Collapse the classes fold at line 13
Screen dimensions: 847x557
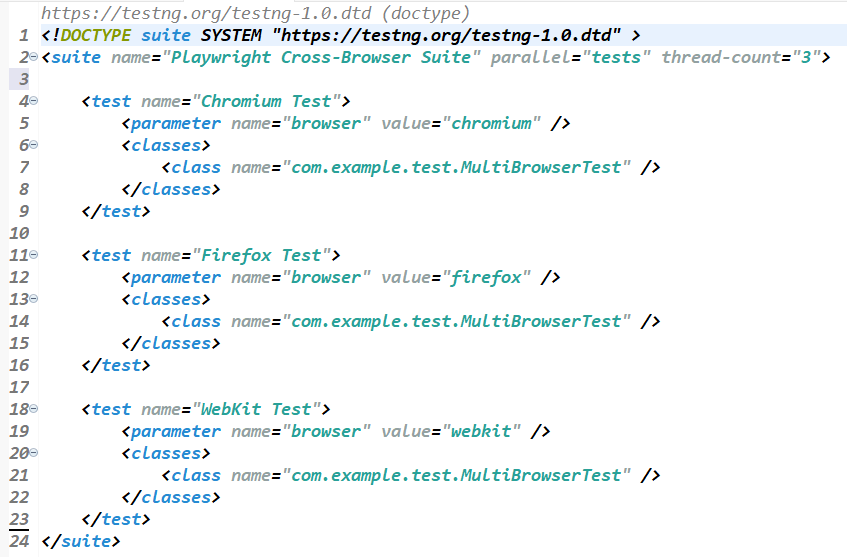[33, 299]
